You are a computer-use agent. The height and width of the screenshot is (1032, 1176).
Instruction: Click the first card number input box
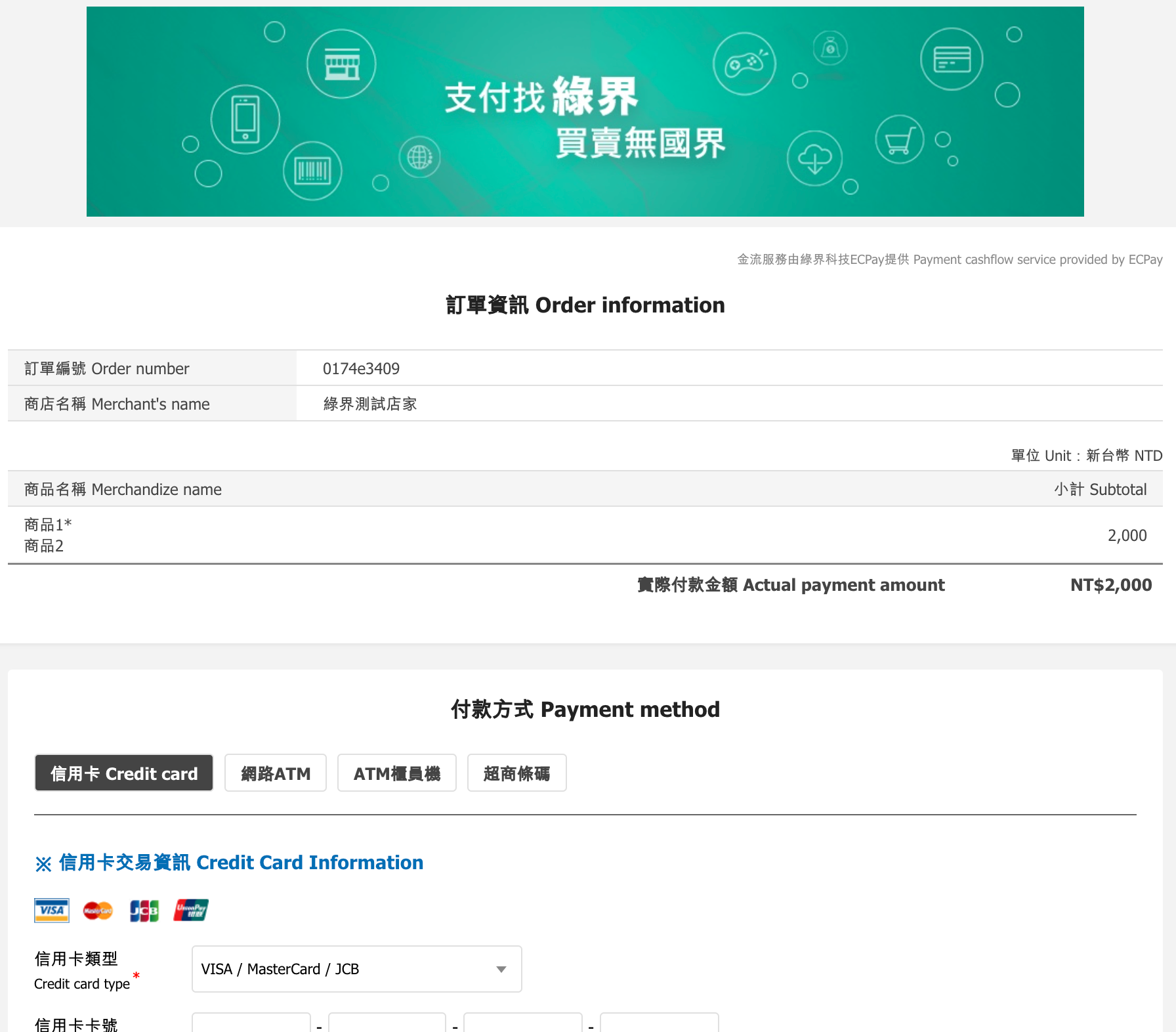(251, 1022)
